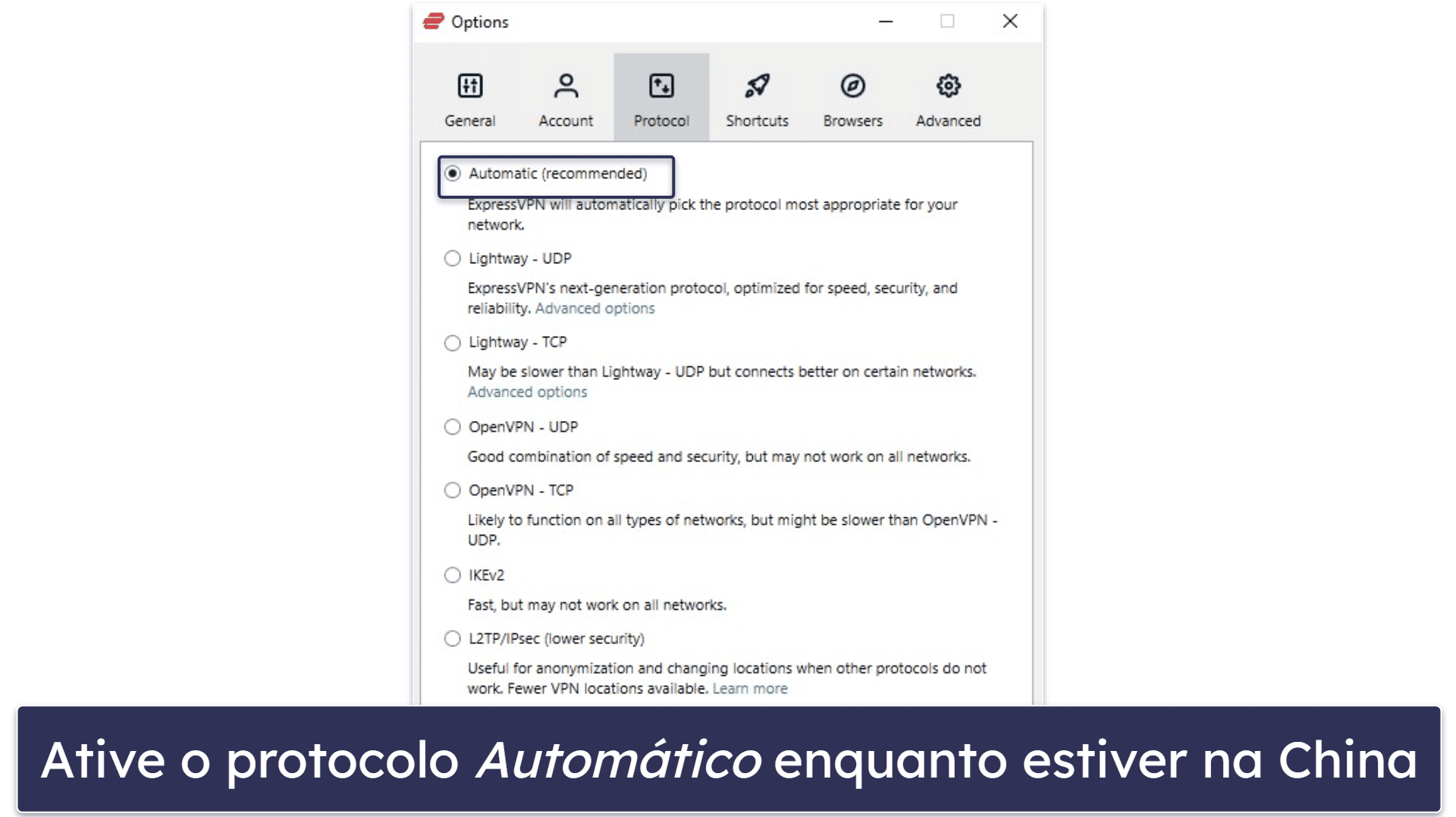Click the L2TP/IPsec (lower security) label text
This screenshot has height=817, width=1456.
[557, 639]
